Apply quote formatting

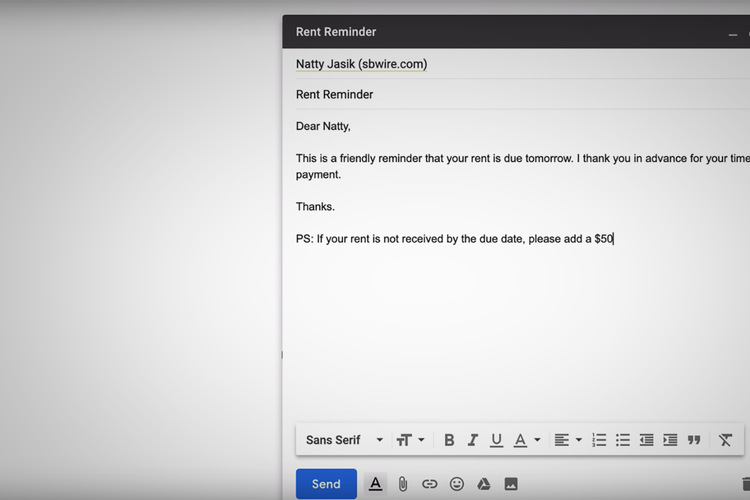[x=694, y=440]
